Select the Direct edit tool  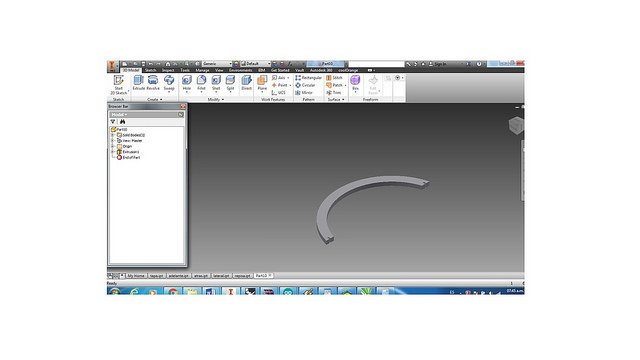click(x=247, y=82)
